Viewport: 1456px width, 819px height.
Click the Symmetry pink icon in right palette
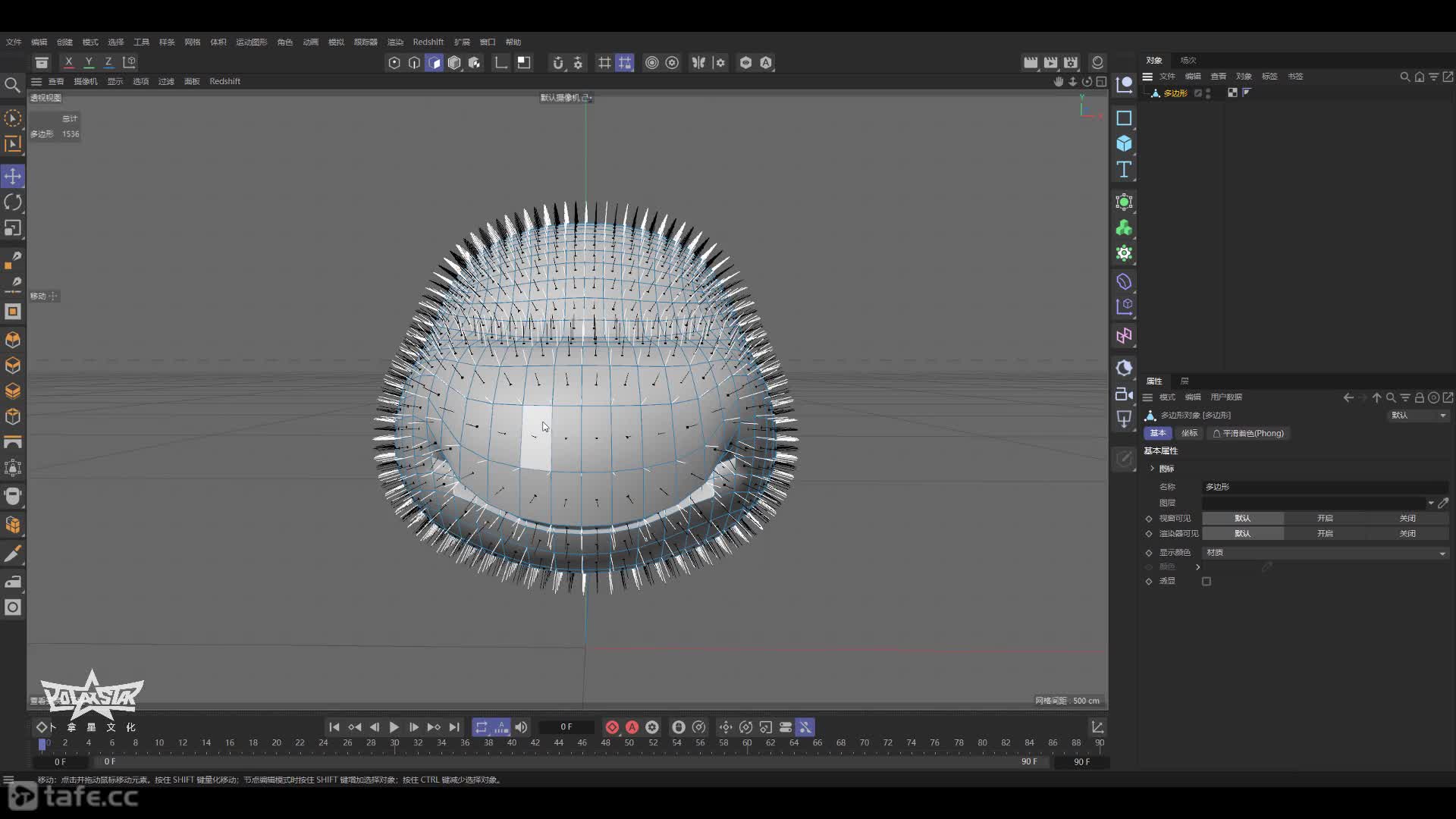(1124, 335)
